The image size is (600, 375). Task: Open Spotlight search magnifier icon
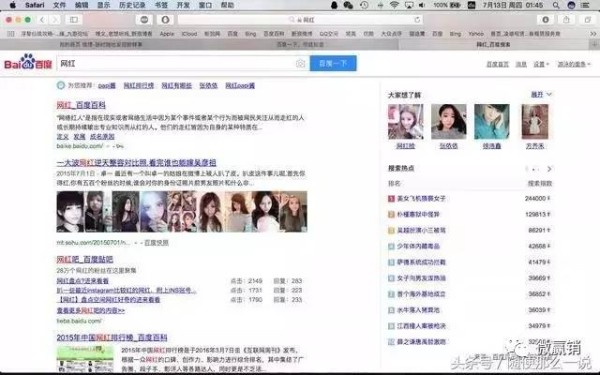coord(556,5)
